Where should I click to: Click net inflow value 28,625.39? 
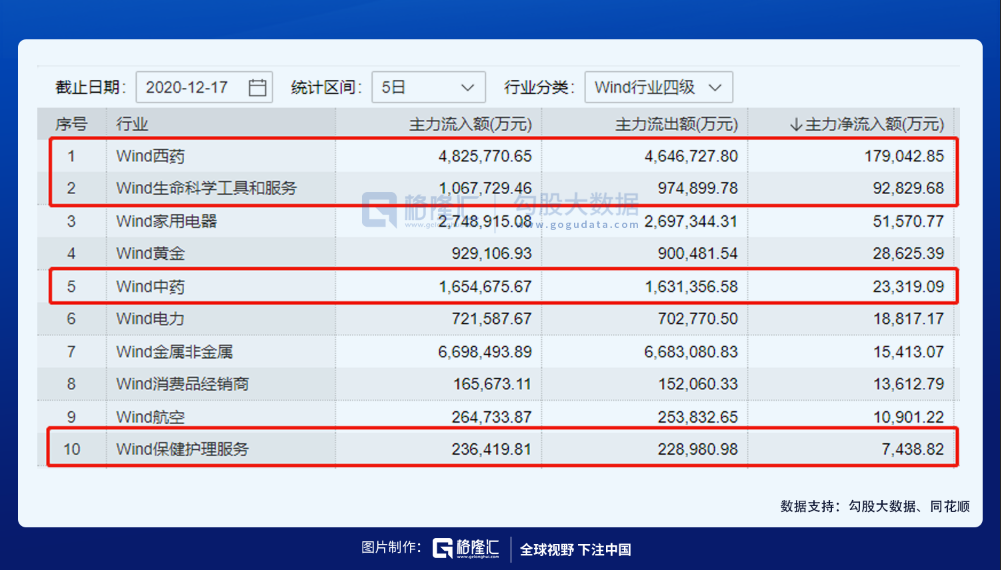tap(908, 253)
